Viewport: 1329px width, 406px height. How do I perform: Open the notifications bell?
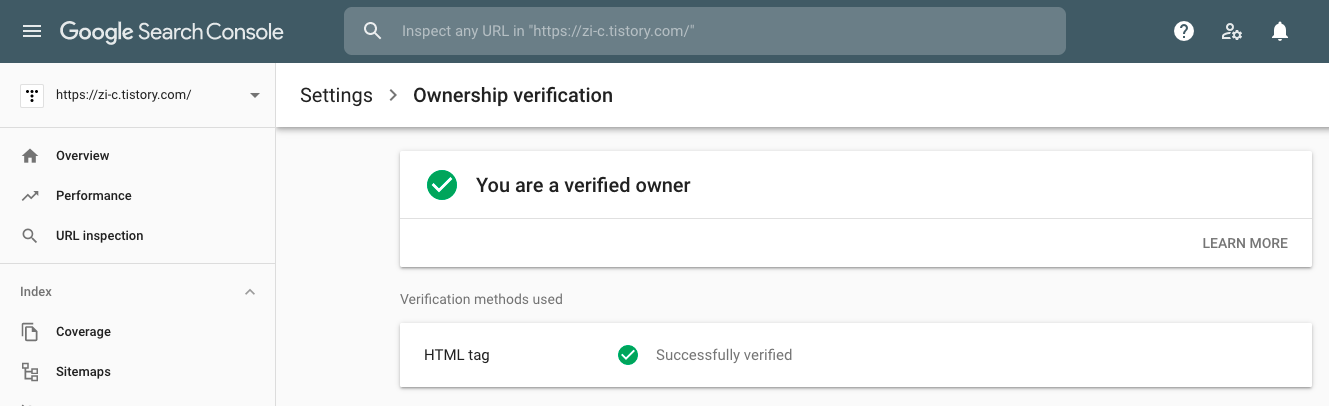click(1280, 31)
